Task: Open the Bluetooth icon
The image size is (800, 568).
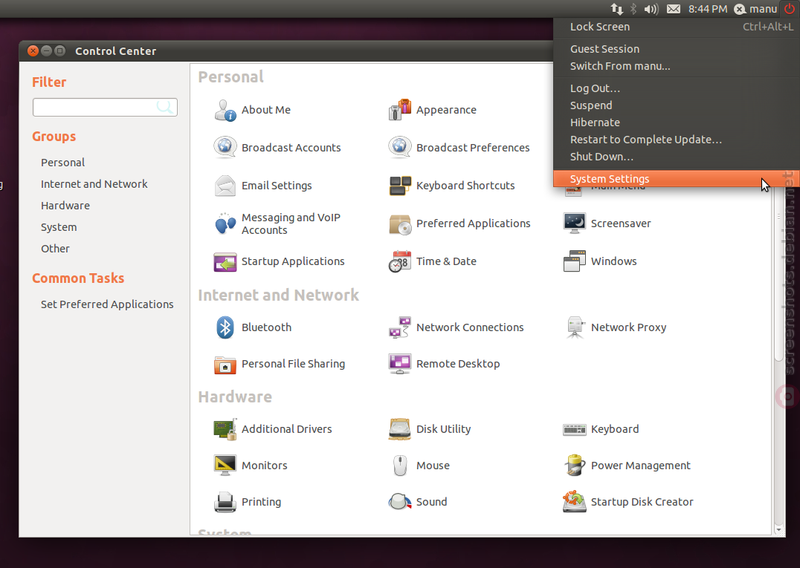Action: click(x=225, y=328)
